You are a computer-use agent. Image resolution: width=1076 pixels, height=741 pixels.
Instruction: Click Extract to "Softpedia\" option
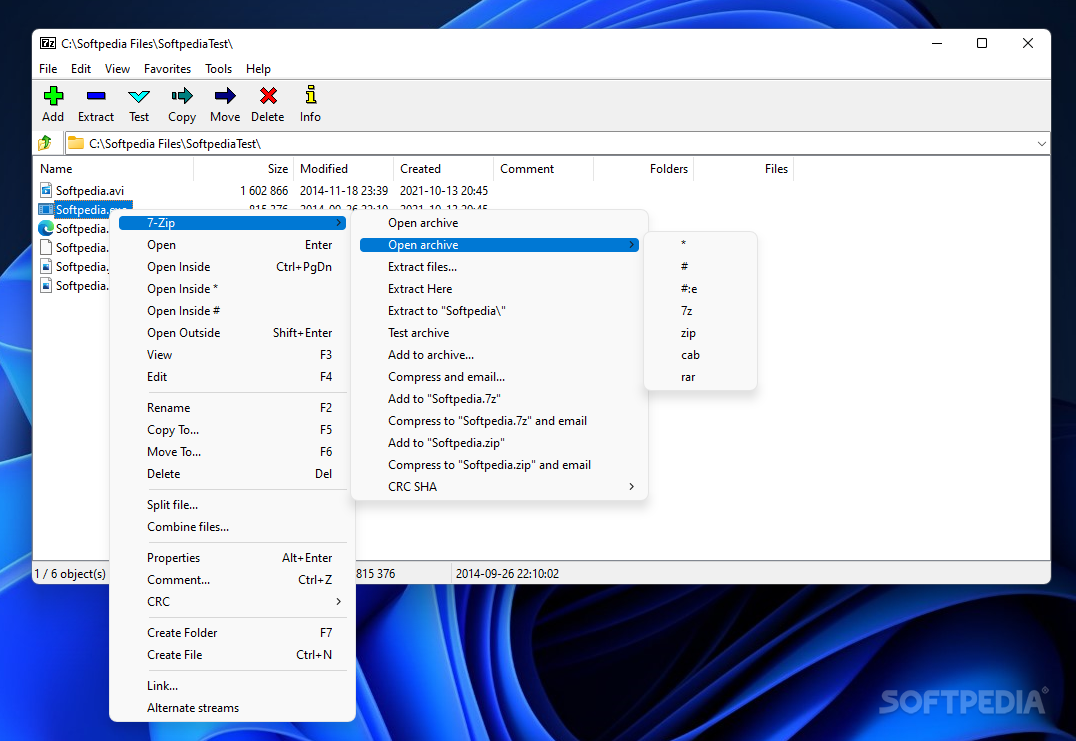click(499, 311)
